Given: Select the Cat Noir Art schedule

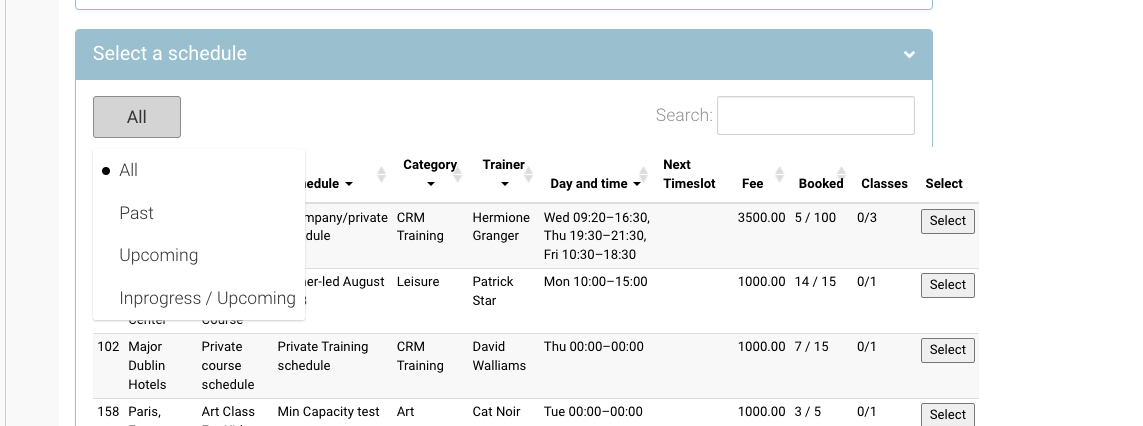Looking at the screenshot, I should click(x=947, y=414).
